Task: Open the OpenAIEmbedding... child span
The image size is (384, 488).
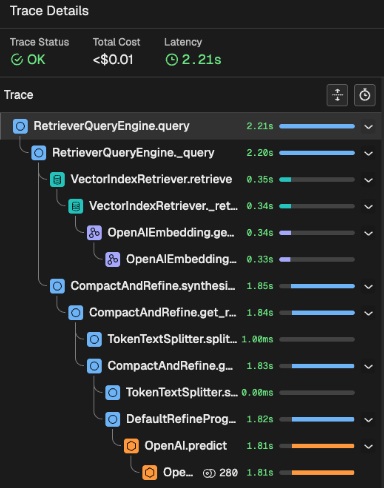Action: tap(191, 259)
